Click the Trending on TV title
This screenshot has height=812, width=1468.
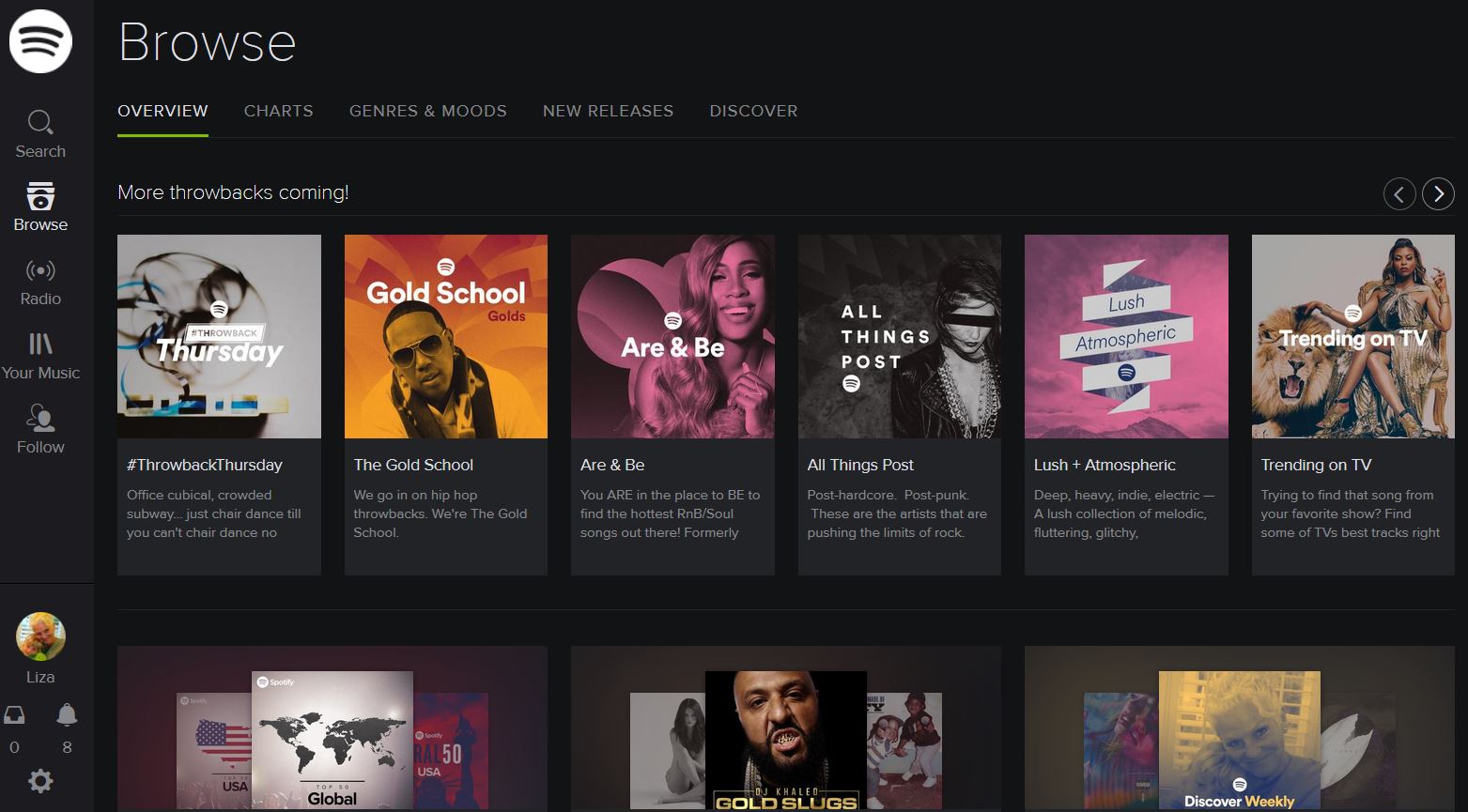[x=1316, y=465]
